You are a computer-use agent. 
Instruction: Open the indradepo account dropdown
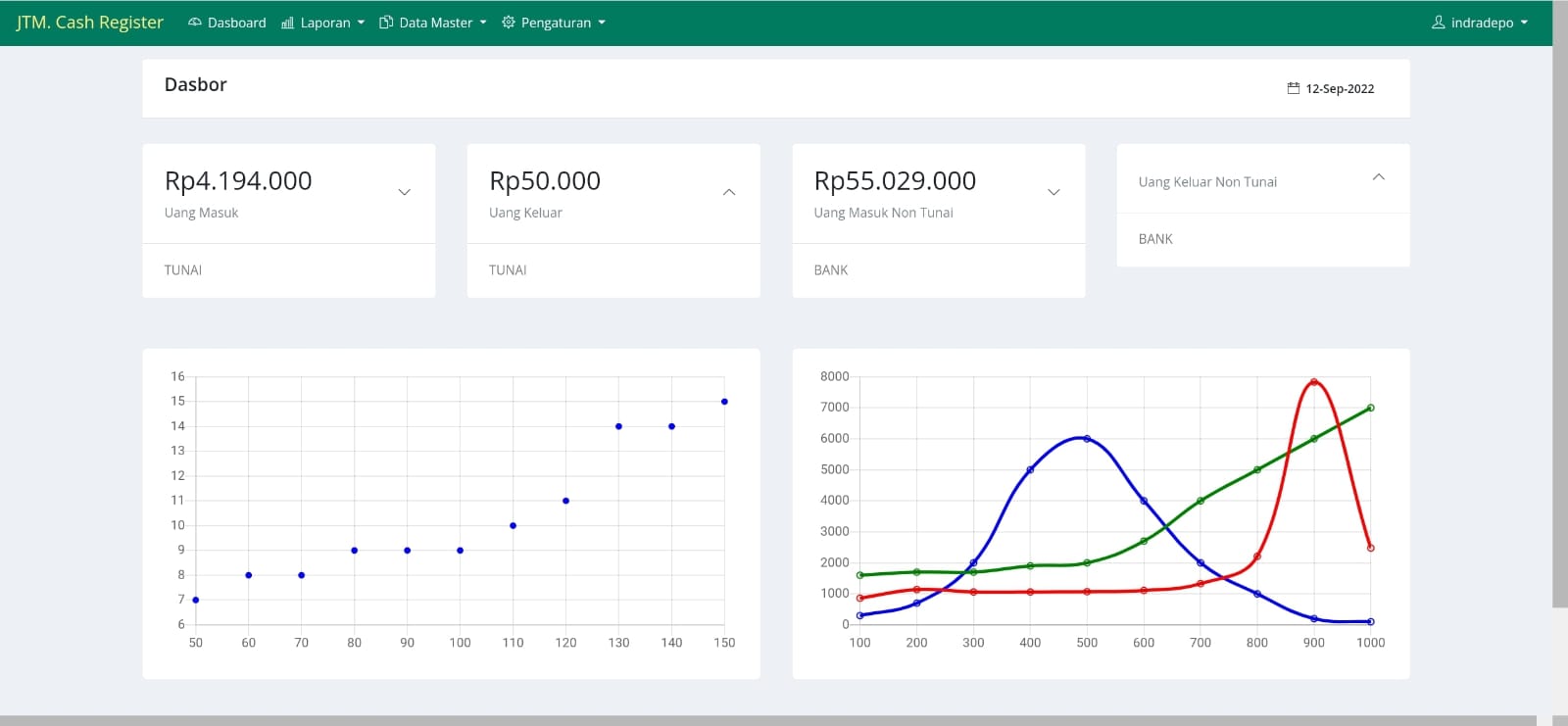(1480, 23)
